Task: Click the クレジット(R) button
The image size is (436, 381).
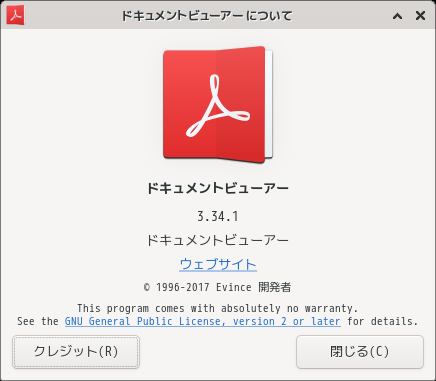Action: (76, 352)
